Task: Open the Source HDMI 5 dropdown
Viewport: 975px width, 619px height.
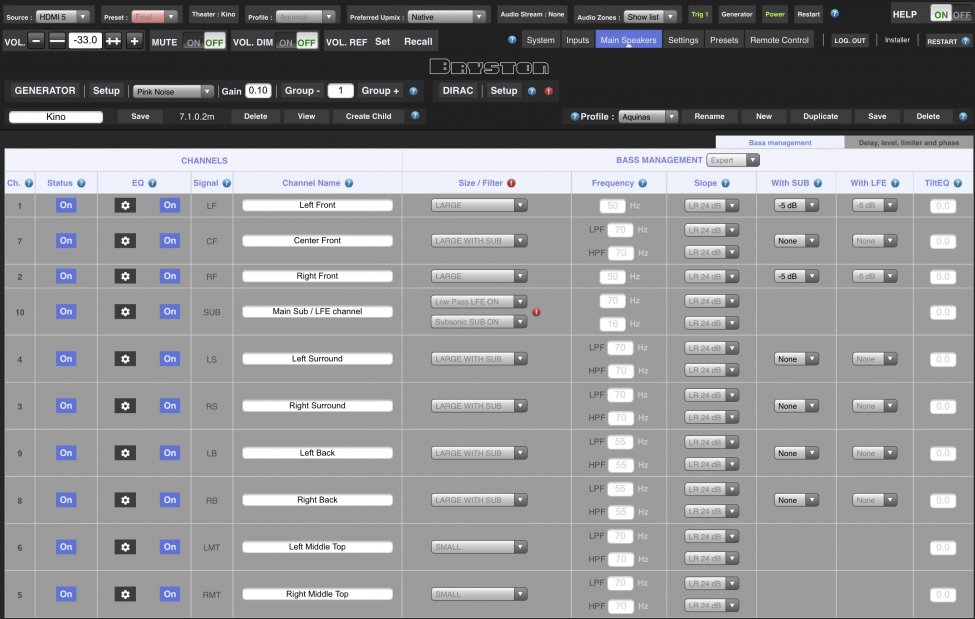Action: [62, 17]
